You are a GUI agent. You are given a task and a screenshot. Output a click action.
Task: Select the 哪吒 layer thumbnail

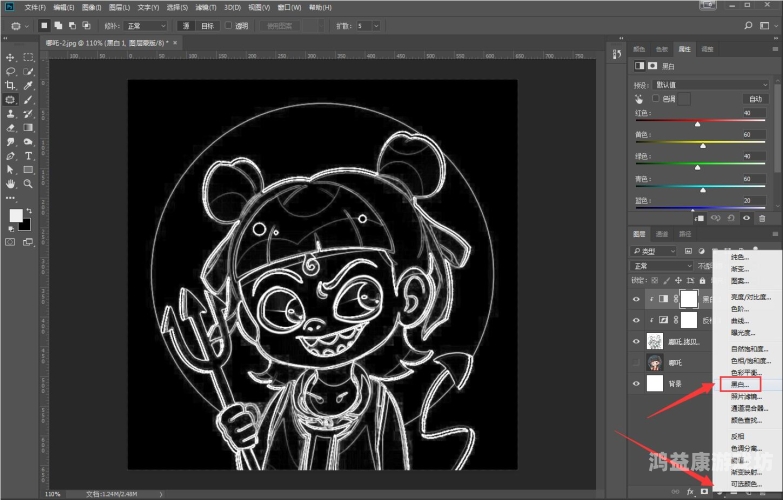[x=656, y=362]
